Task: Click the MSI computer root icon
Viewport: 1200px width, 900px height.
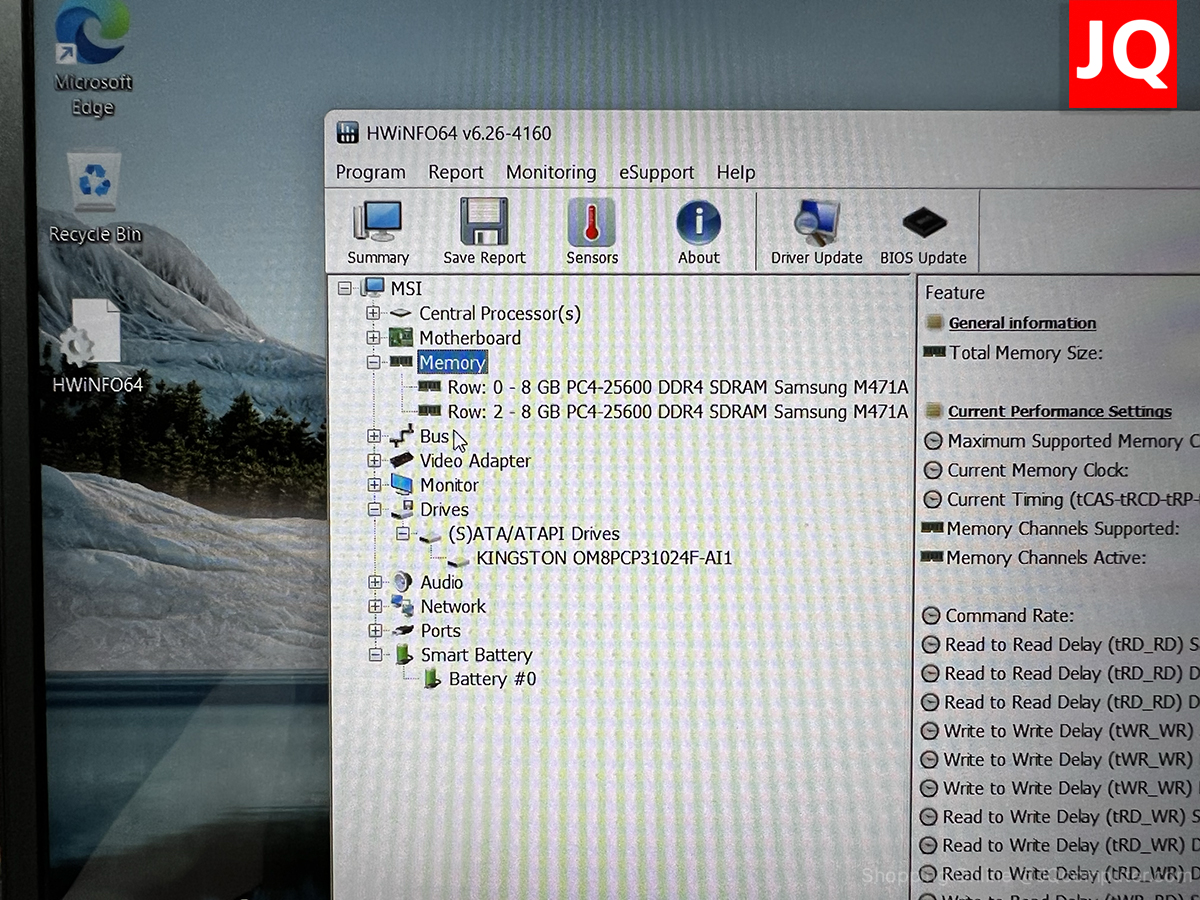Action: [x=374, y=288]
